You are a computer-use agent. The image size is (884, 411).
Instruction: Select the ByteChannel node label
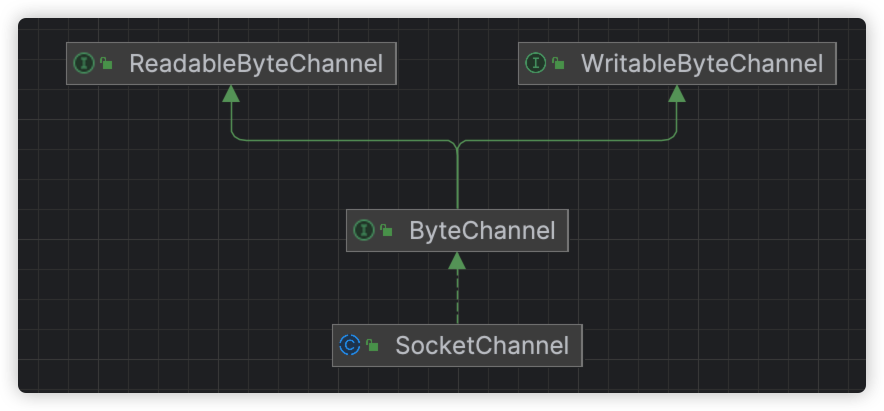[482, 231]
